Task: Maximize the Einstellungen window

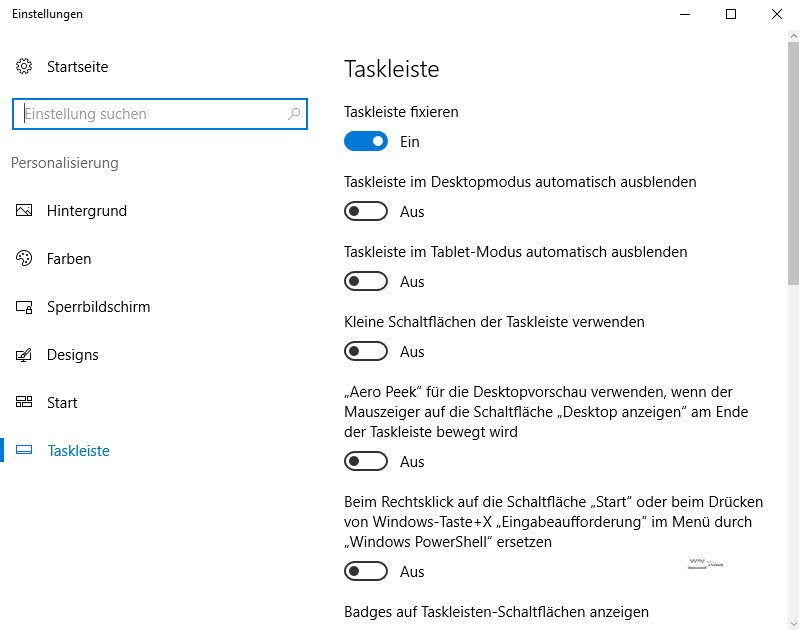Action: point(731,14)
